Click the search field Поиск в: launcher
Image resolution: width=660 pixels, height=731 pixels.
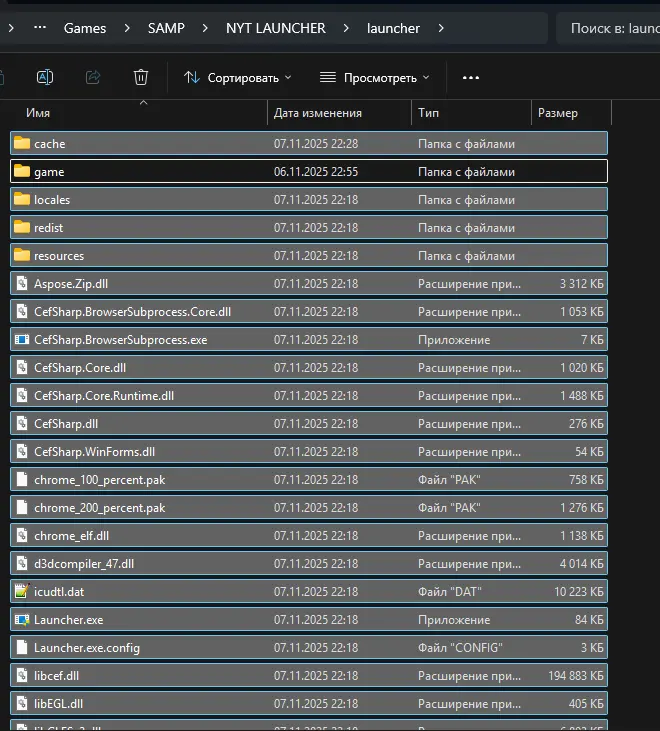612,29
